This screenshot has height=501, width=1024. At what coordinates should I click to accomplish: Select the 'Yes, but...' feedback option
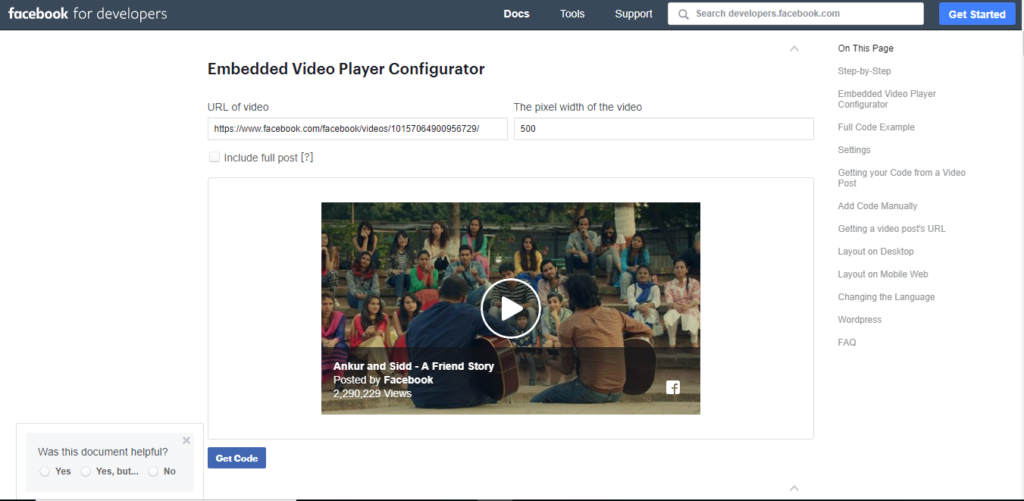click(85, 471)
